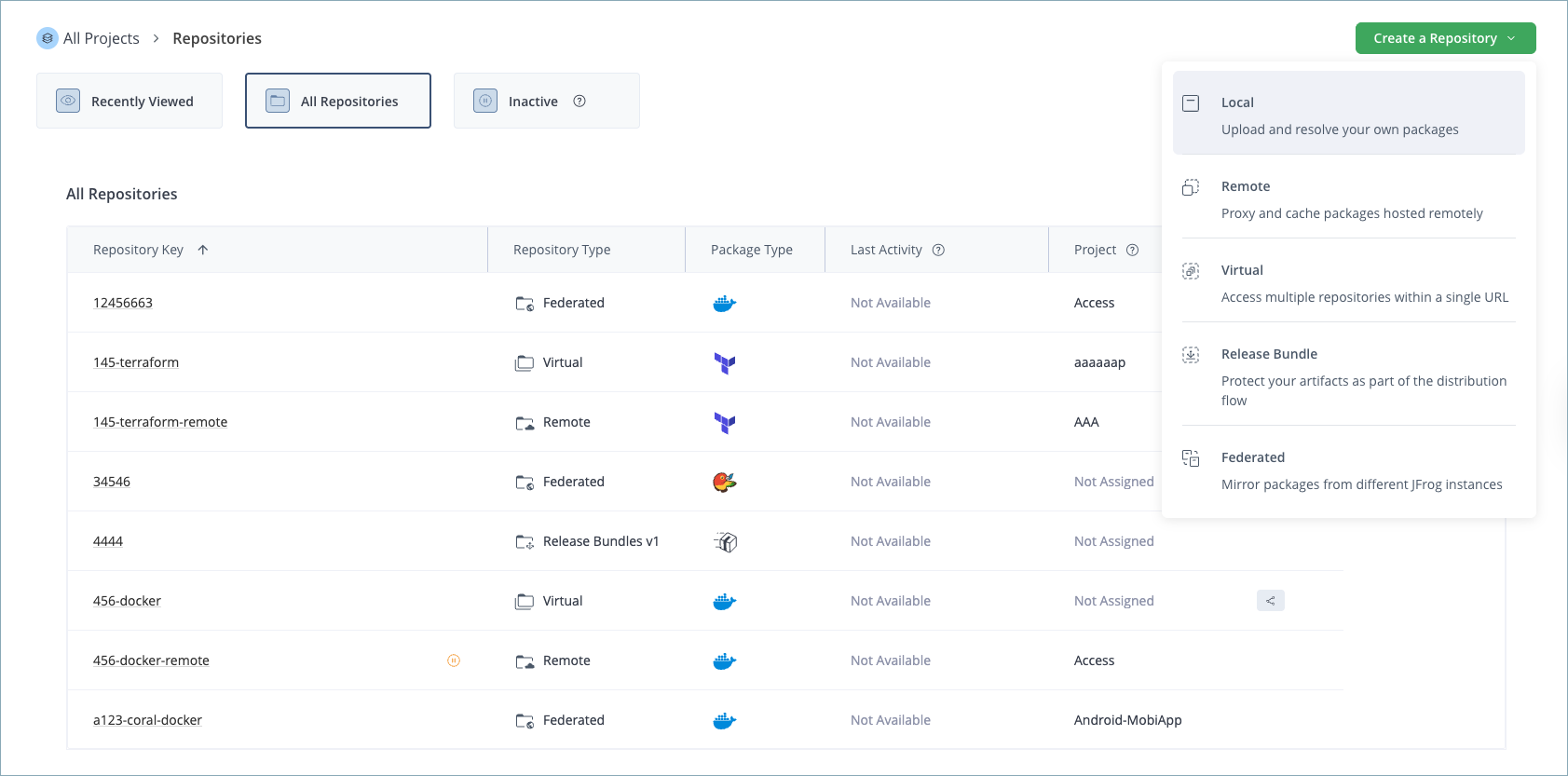Click the Remote repository icon in menu
The width and height of the screenshot is (1568, 776).
click(x=1191, y=186)
